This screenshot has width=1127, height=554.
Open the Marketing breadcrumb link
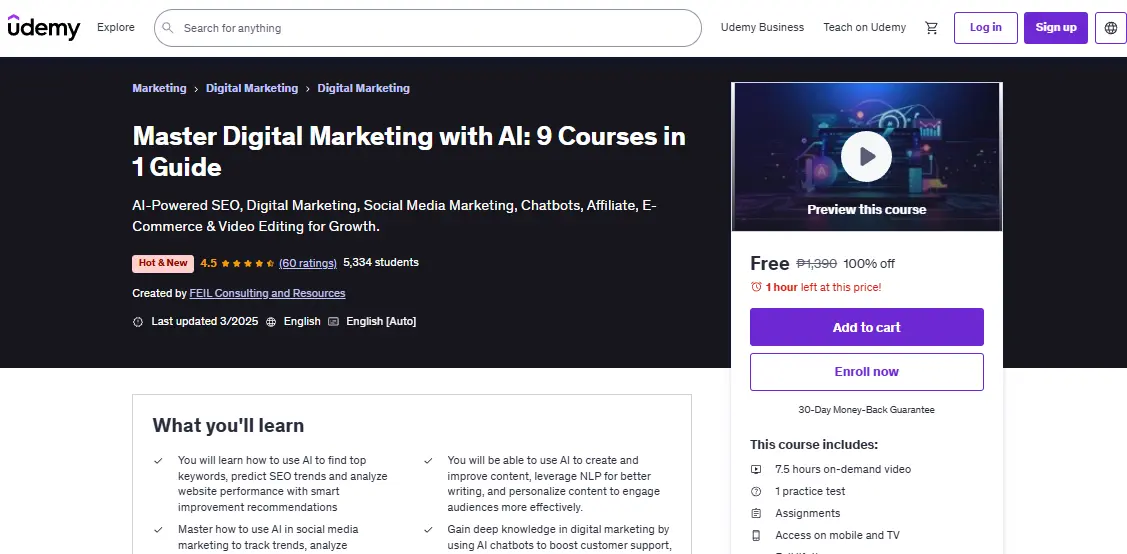(x=160, y=88)
